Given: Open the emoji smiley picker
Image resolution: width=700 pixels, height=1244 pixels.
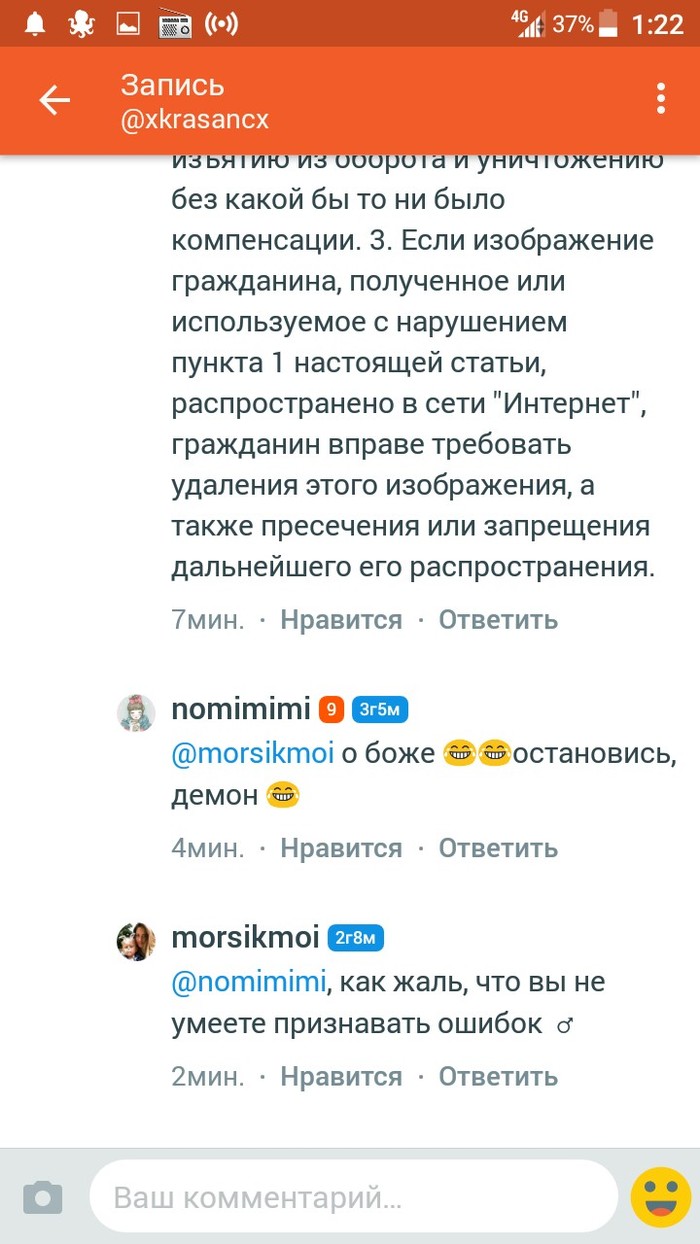Looking at the screenshot, I should click(x=660, y=1196).
